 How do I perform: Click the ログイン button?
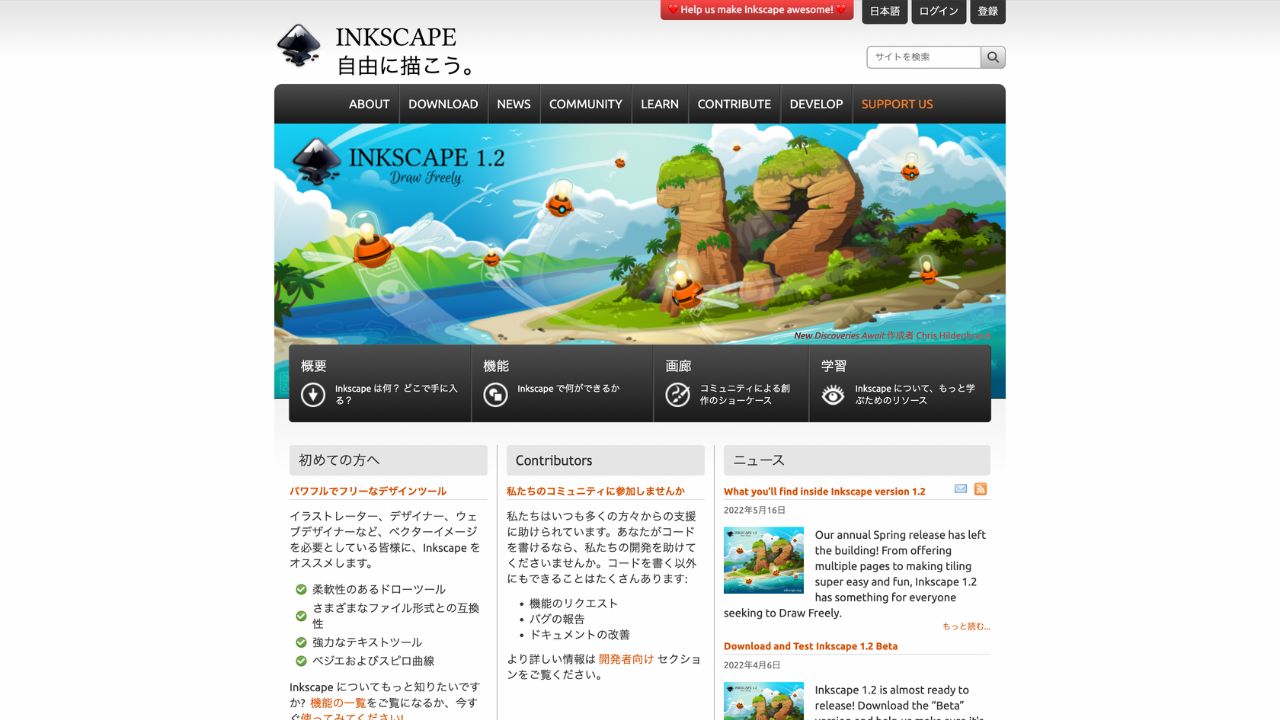[x=939, y=11]
